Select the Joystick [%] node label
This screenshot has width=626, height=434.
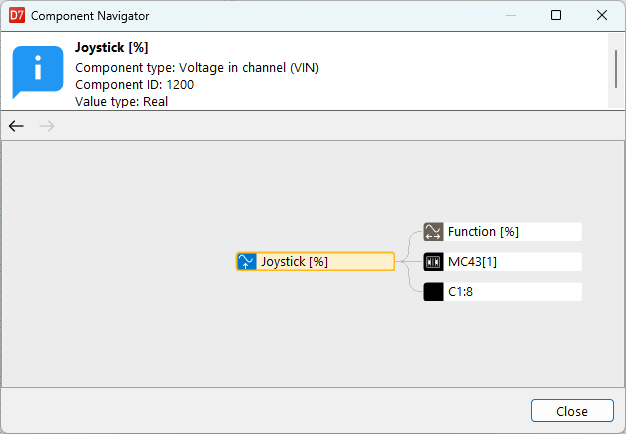[294, 262]
